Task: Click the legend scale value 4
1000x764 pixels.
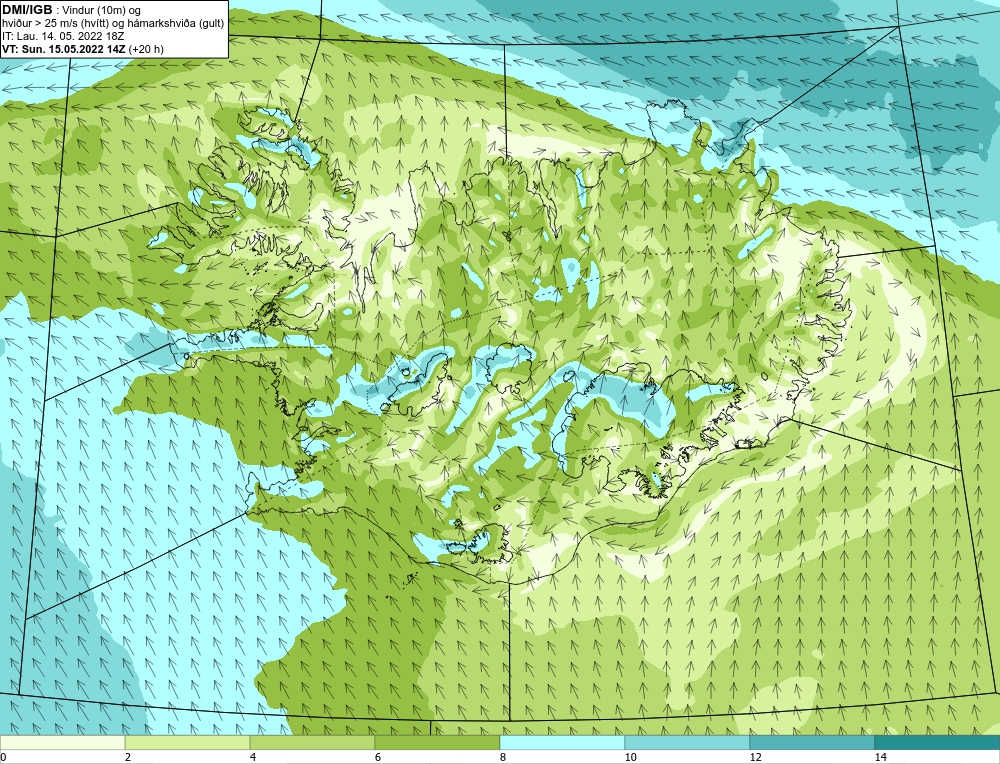Action: coord(253,757)
